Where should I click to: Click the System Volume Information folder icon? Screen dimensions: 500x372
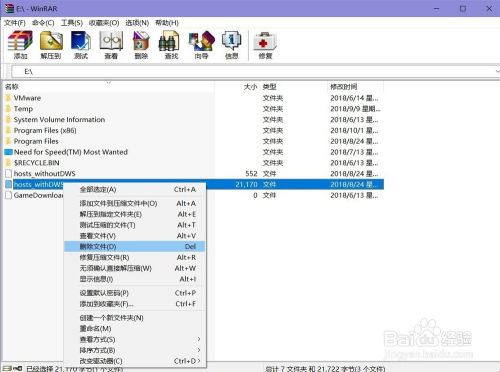(x=9, y=120)
